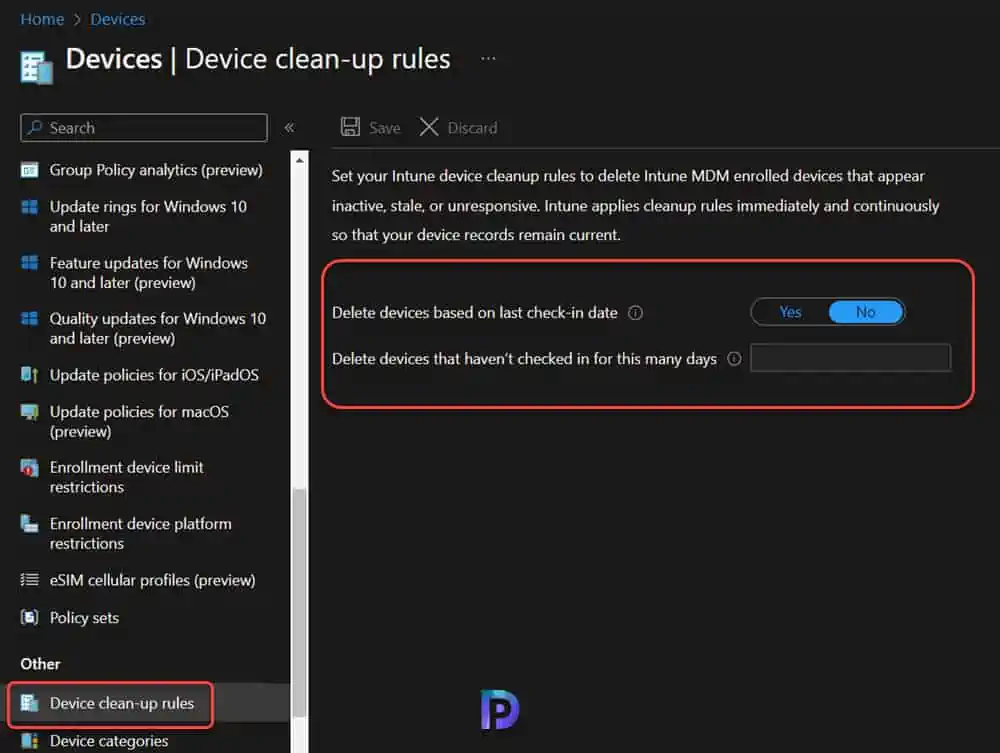Click the eSIM cellular profiles list icon
This screenshot has height=753, width=1000.
29,580
